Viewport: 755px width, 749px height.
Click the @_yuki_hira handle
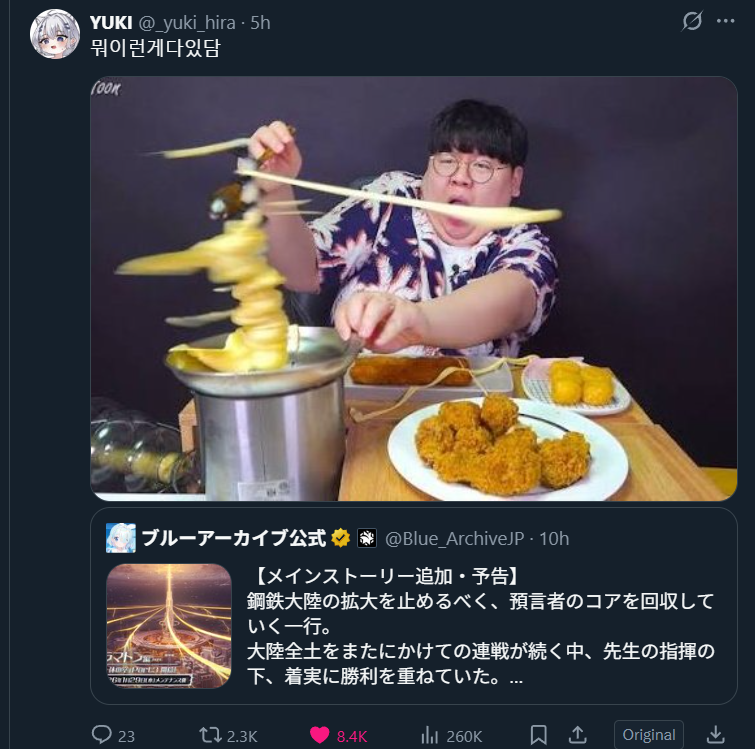pos(187,23)
